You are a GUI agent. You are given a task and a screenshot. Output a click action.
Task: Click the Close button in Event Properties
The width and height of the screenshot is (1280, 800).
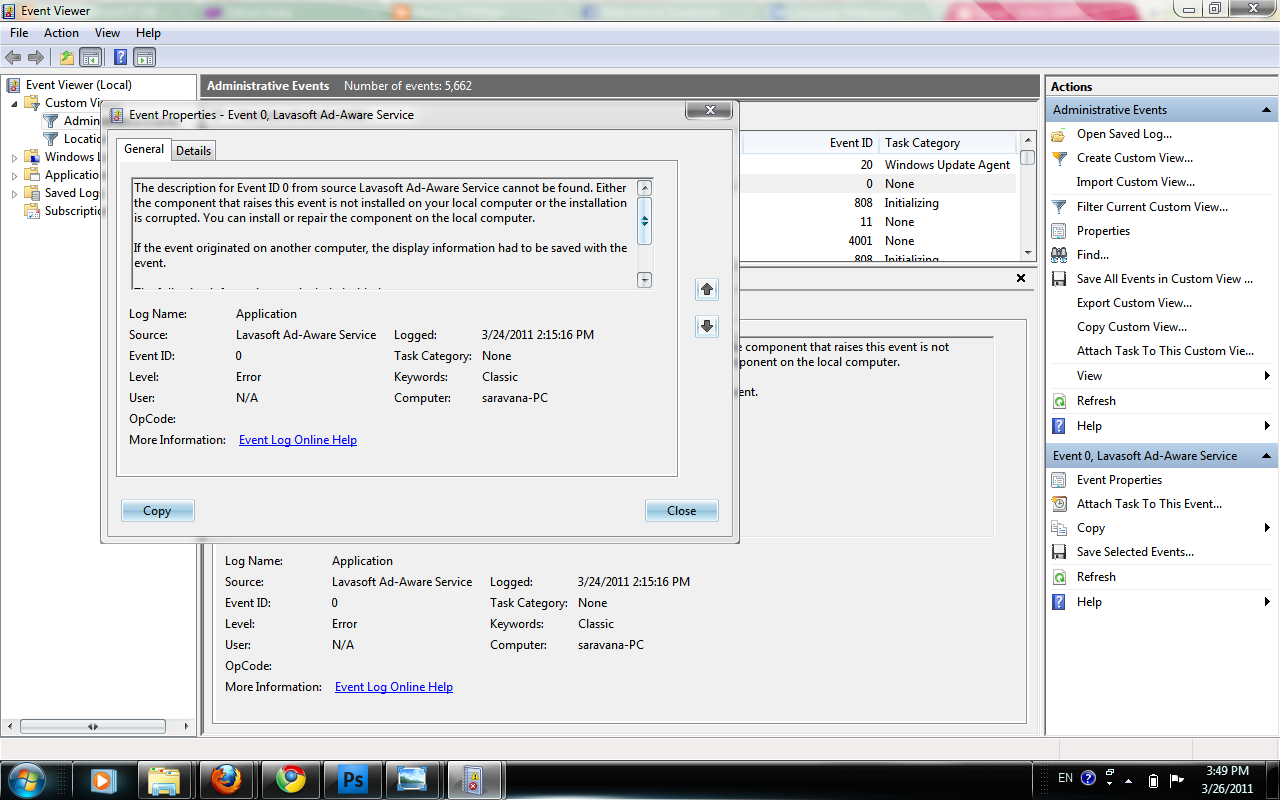[x=681, y=511]
